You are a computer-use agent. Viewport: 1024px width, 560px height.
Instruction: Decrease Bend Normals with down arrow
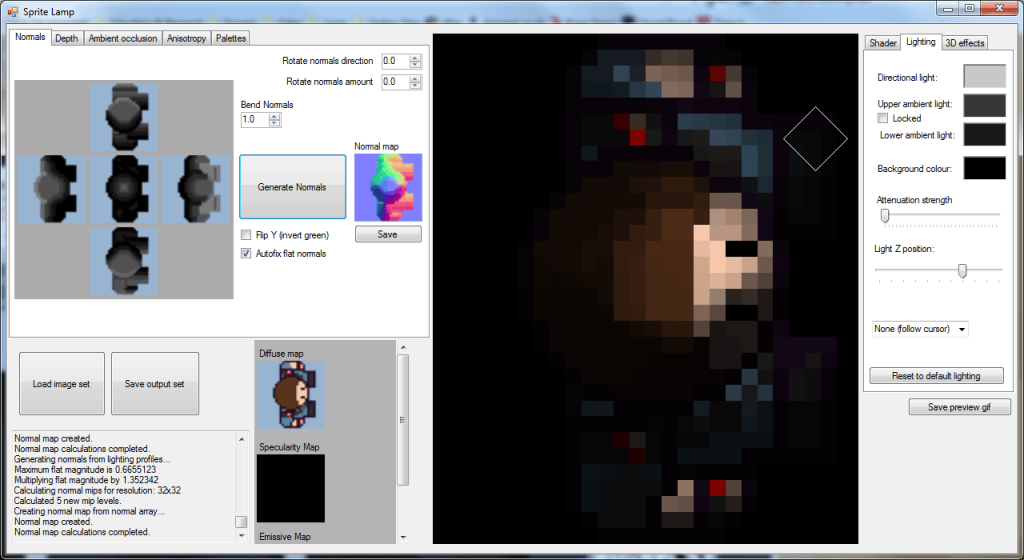coord(275,123)
